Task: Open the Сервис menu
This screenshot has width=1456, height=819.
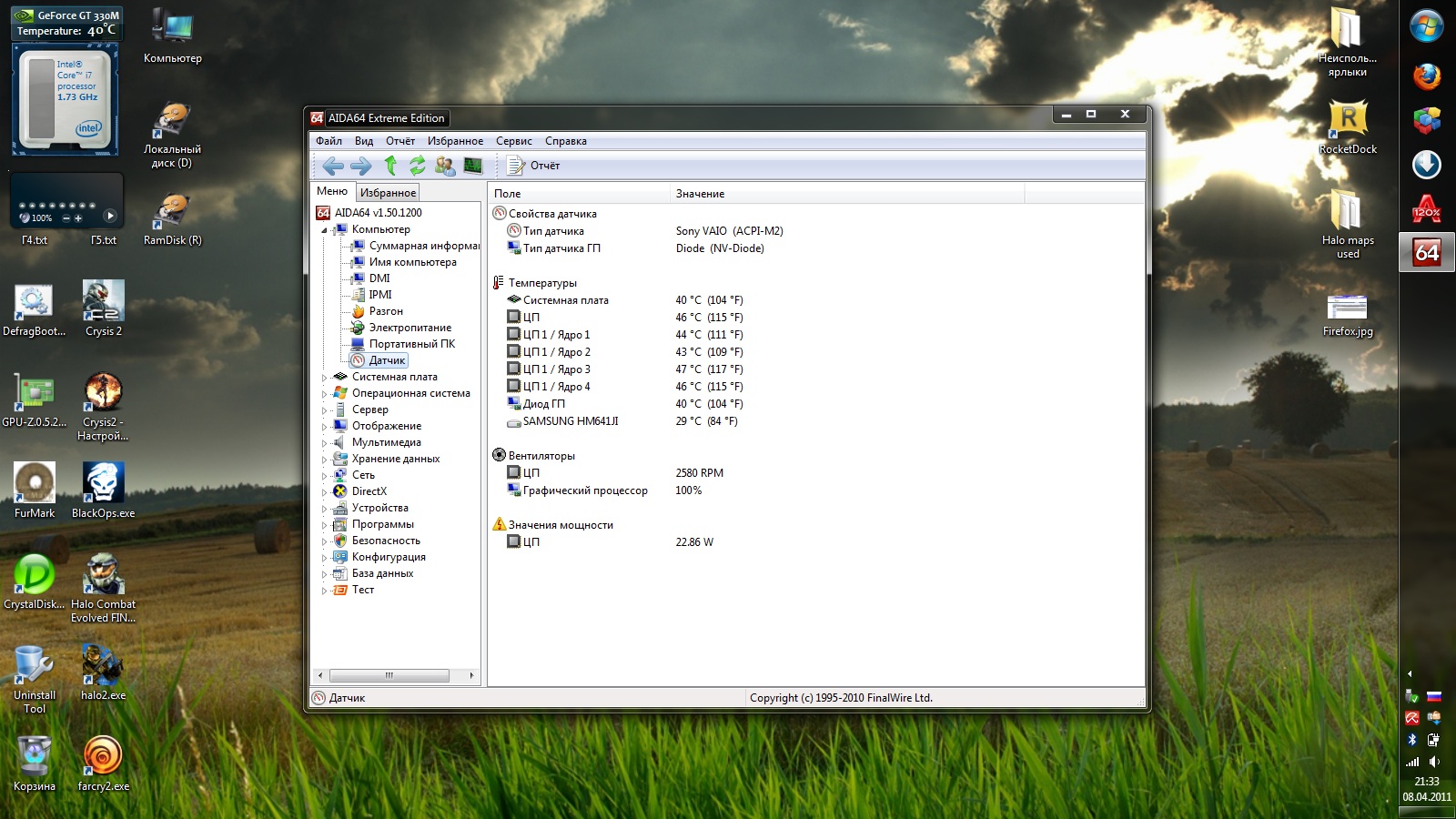Action: 514,141
